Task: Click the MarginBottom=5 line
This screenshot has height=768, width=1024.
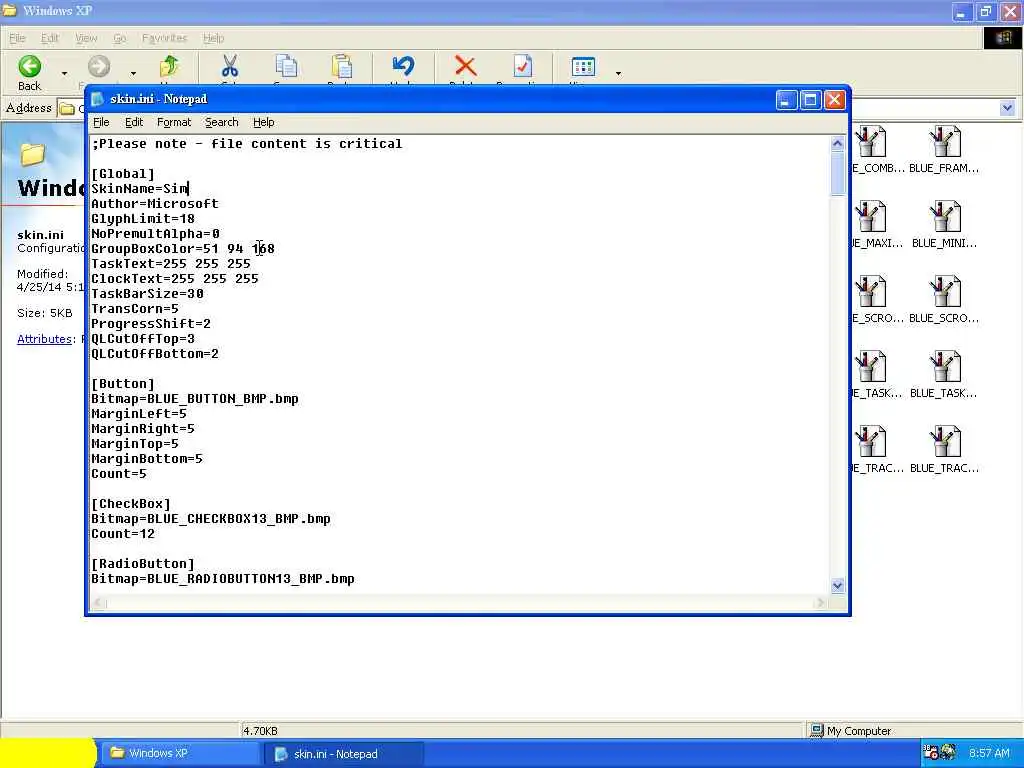Action: [x=147, y=459]
